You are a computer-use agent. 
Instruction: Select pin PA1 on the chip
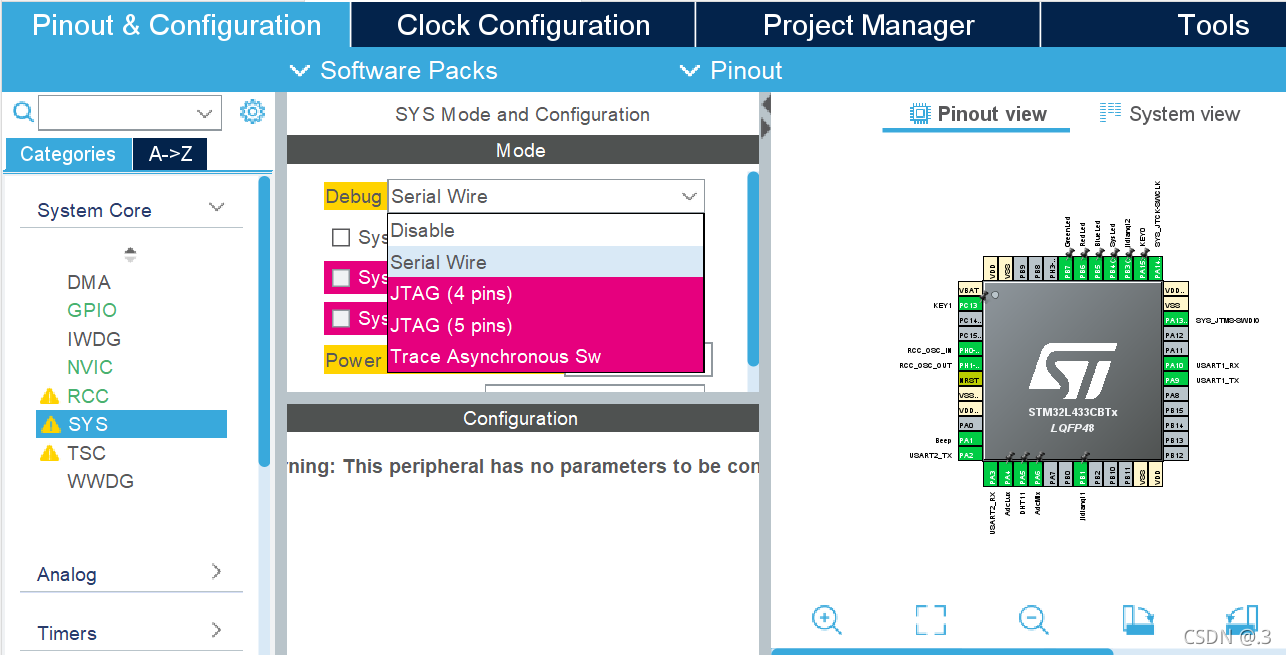[969, 440]
